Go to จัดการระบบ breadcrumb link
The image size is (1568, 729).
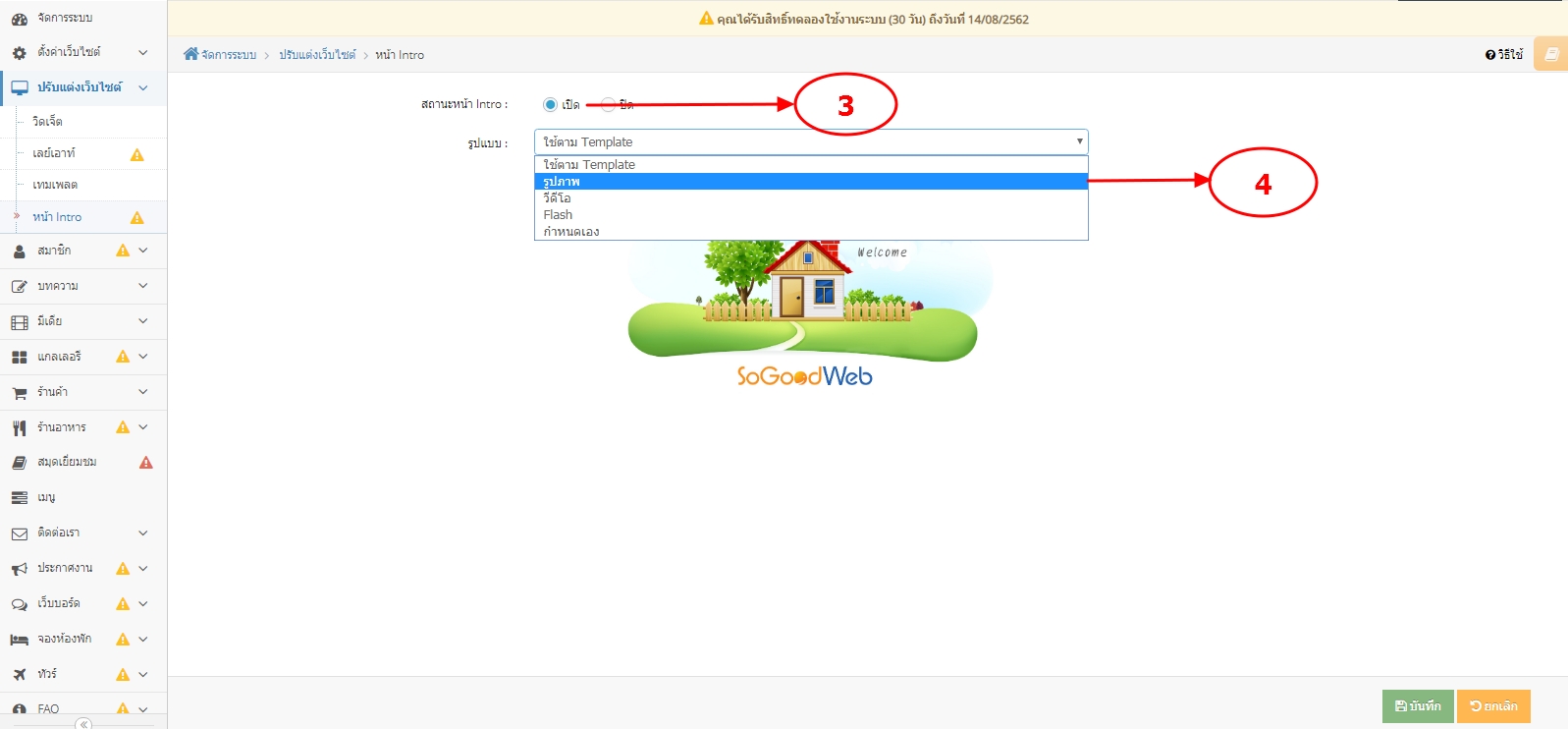click(x=229, y=55)
